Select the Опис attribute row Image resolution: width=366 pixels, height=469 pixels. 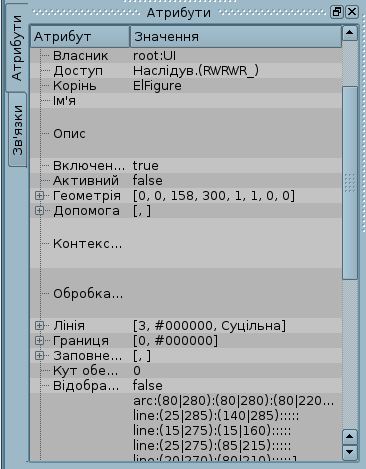coord(186,133)
